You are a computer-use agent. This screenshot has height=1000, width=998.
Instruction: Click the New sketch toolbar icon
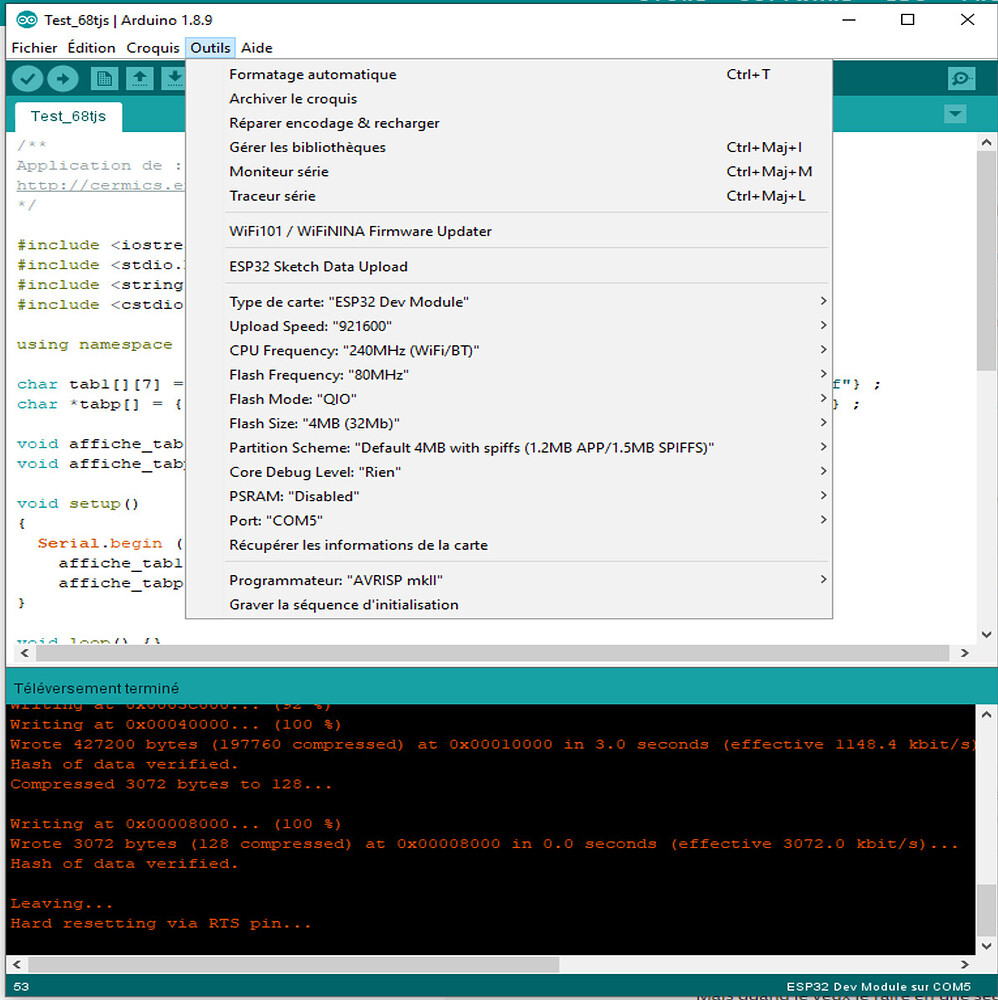104,79
